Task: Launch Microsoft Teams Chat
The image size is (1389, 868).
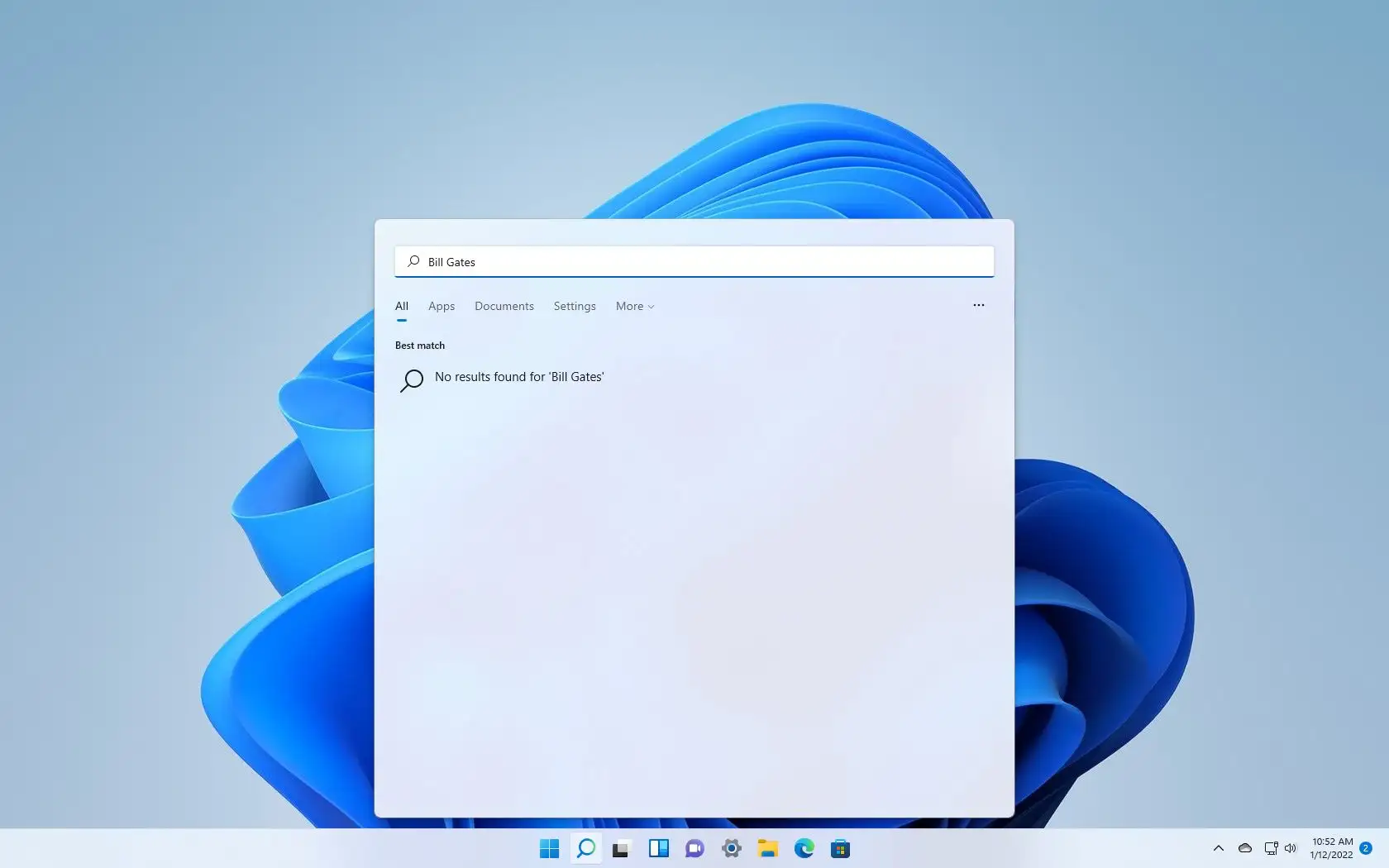Action: tap(694, 848)
